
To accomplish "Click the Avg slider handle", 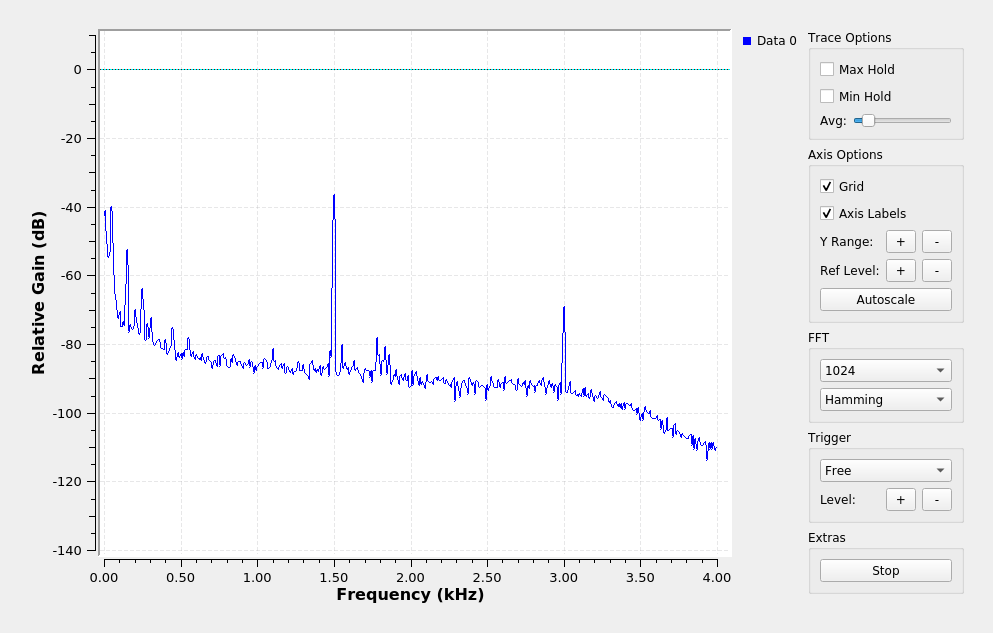I will [x=868, y=121].
